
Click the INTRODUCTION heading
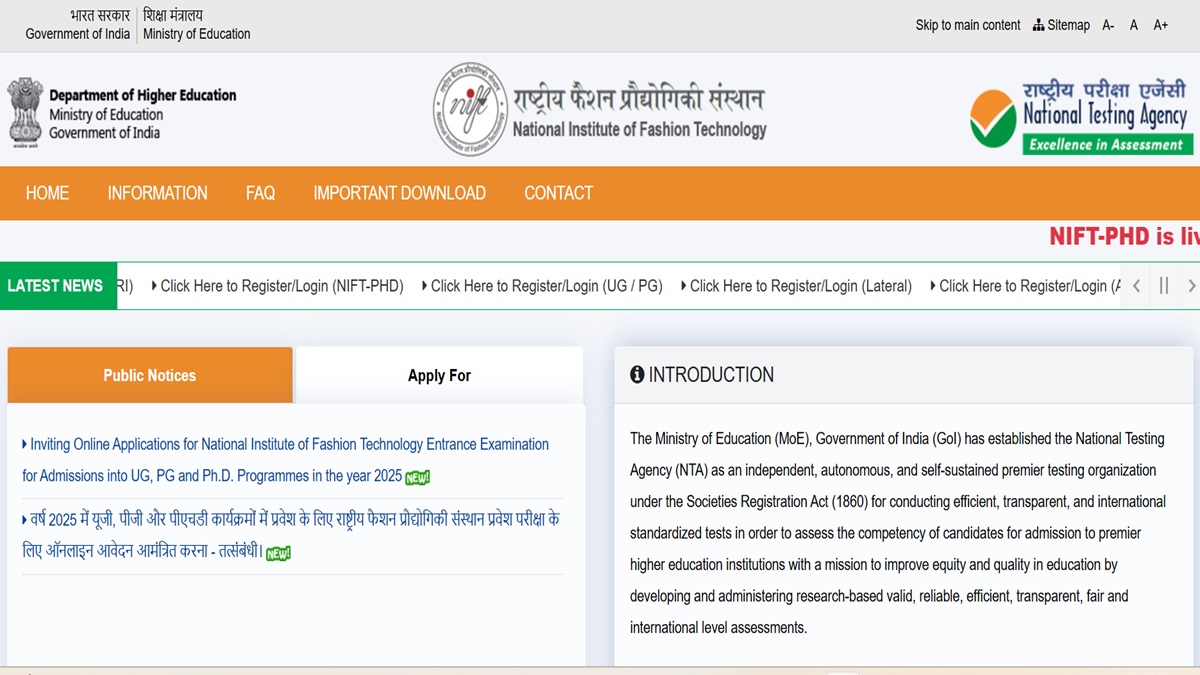(711, 375)
